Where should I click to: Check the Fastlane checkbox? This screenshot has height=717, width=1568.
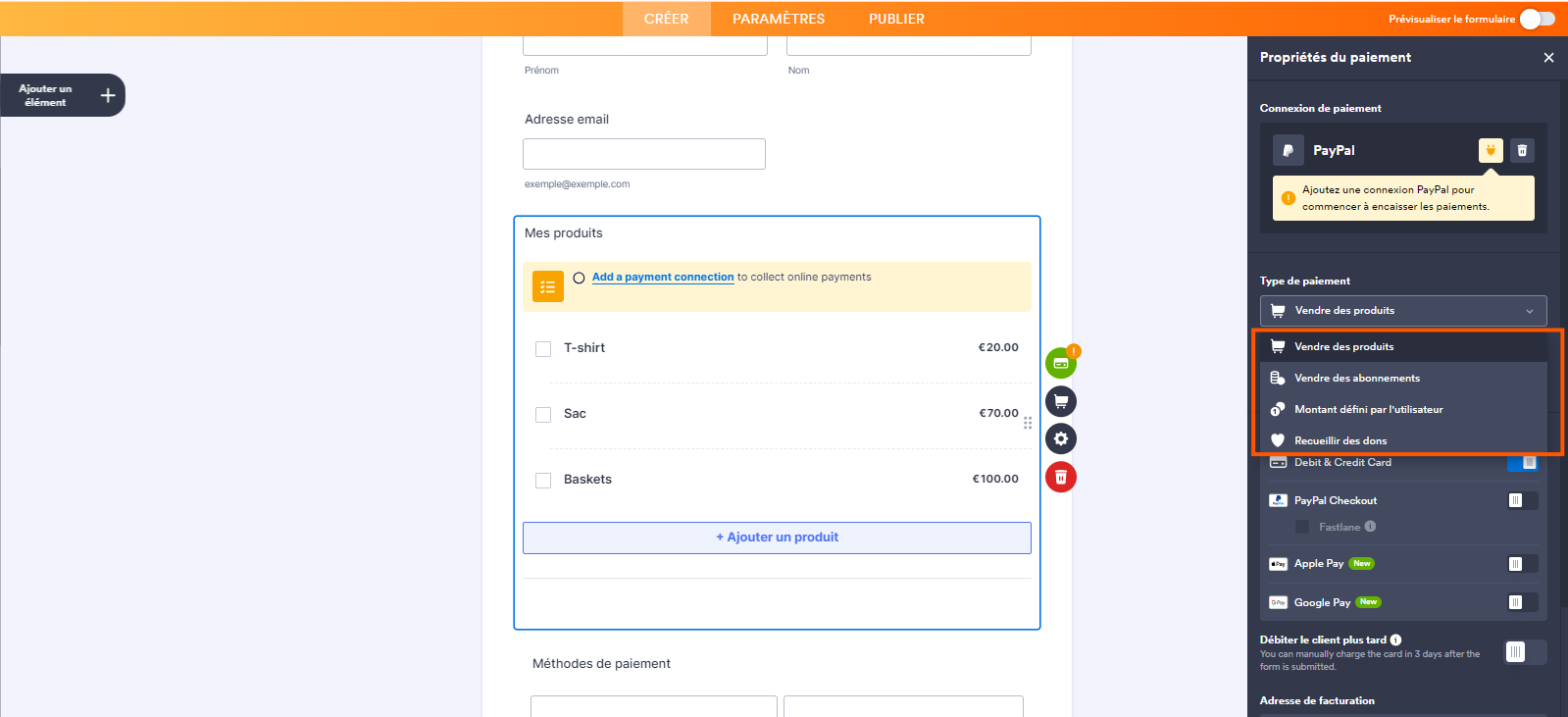(x=1302, y=527)
